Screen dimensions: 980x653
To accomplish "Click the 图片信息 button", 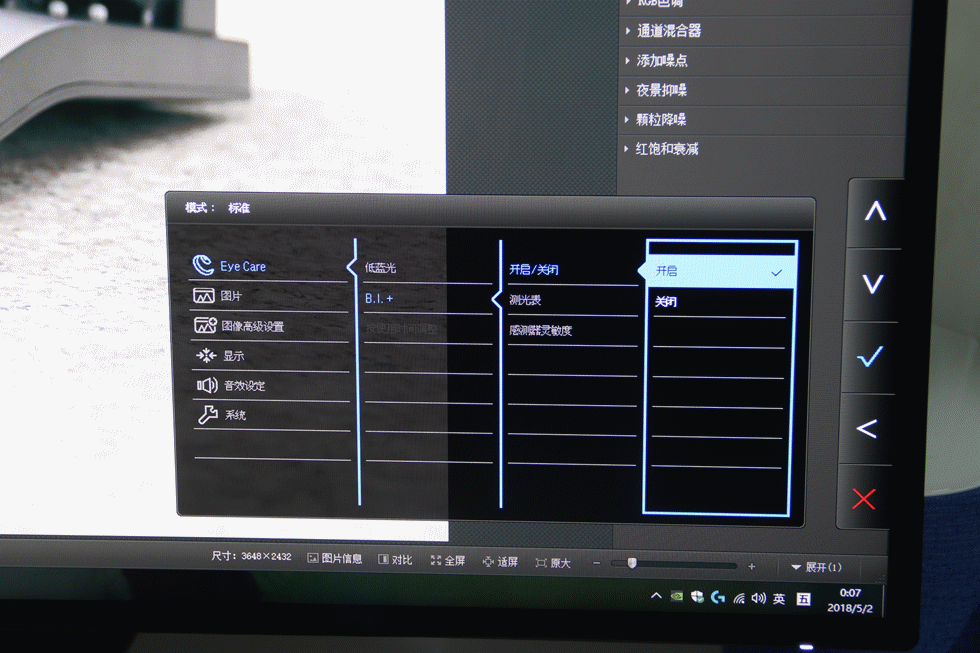I will pyautogui.click(x=334, y=559).
